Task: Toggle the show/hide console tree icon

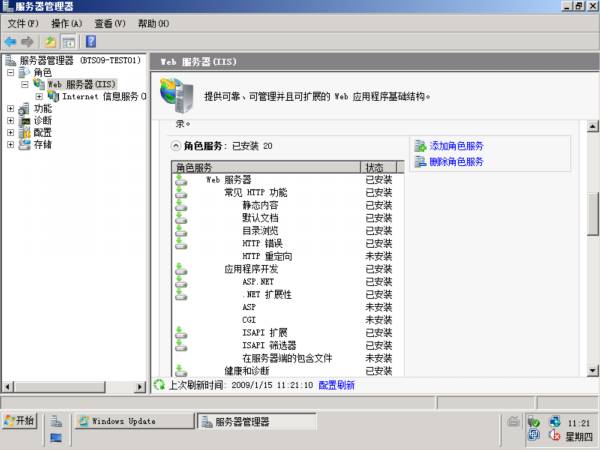Action: point(69,42)
